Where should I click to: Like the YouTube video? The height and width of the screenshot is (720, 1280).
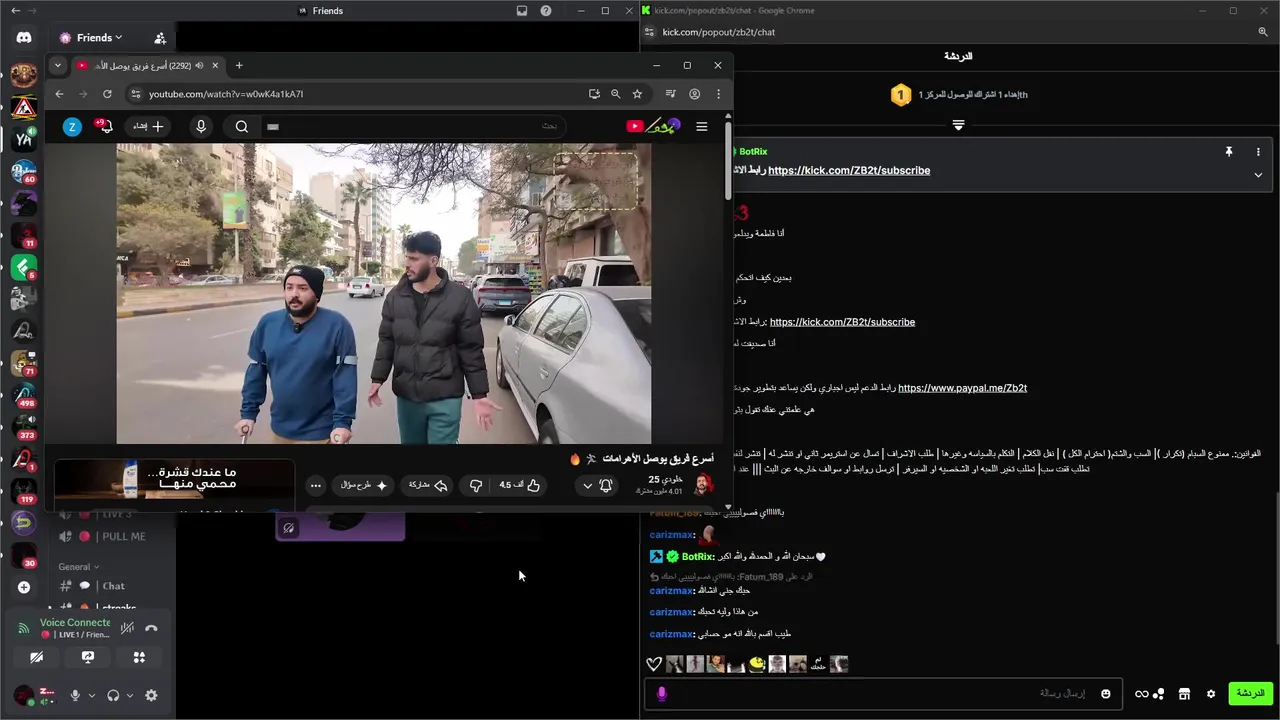520,485
